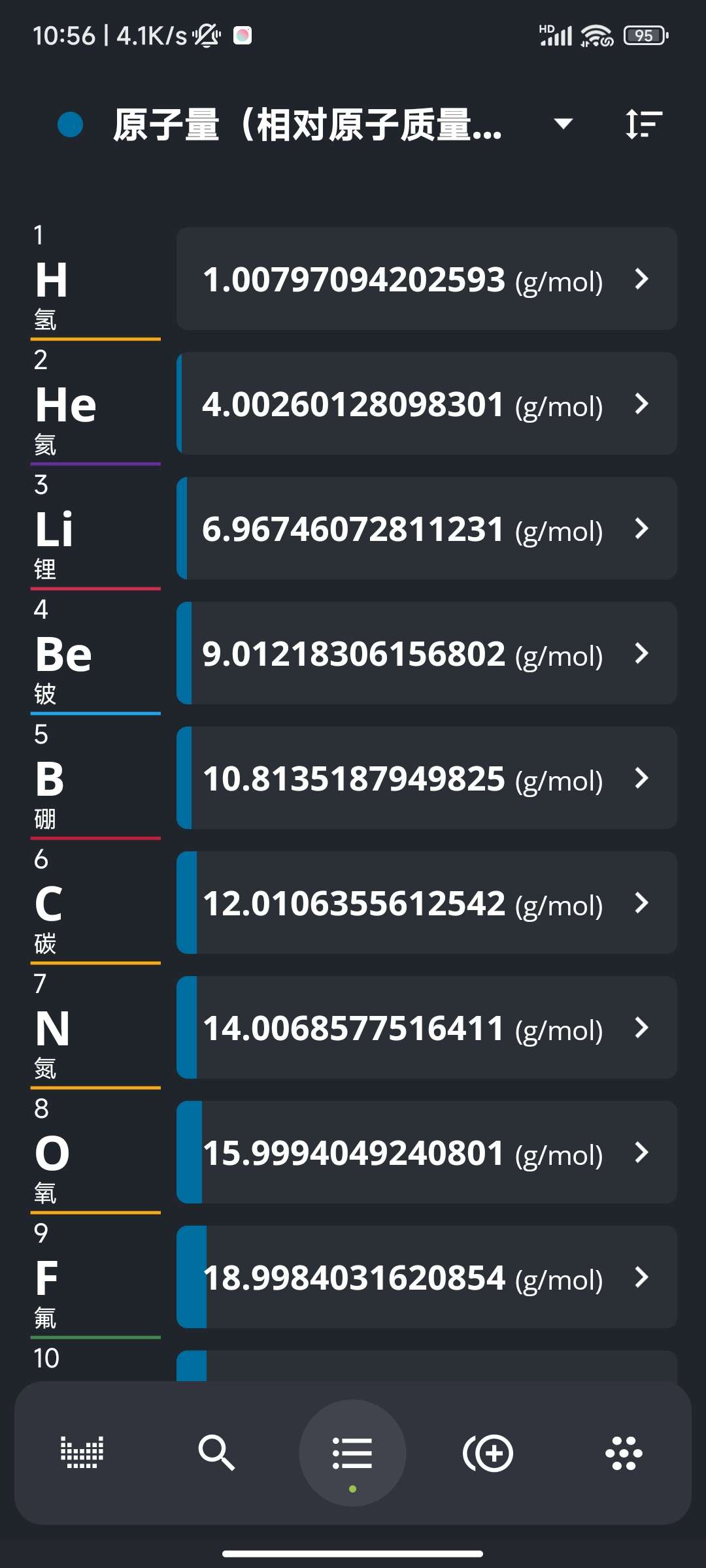Select the list view tab icon

[x=352, y=1452]
